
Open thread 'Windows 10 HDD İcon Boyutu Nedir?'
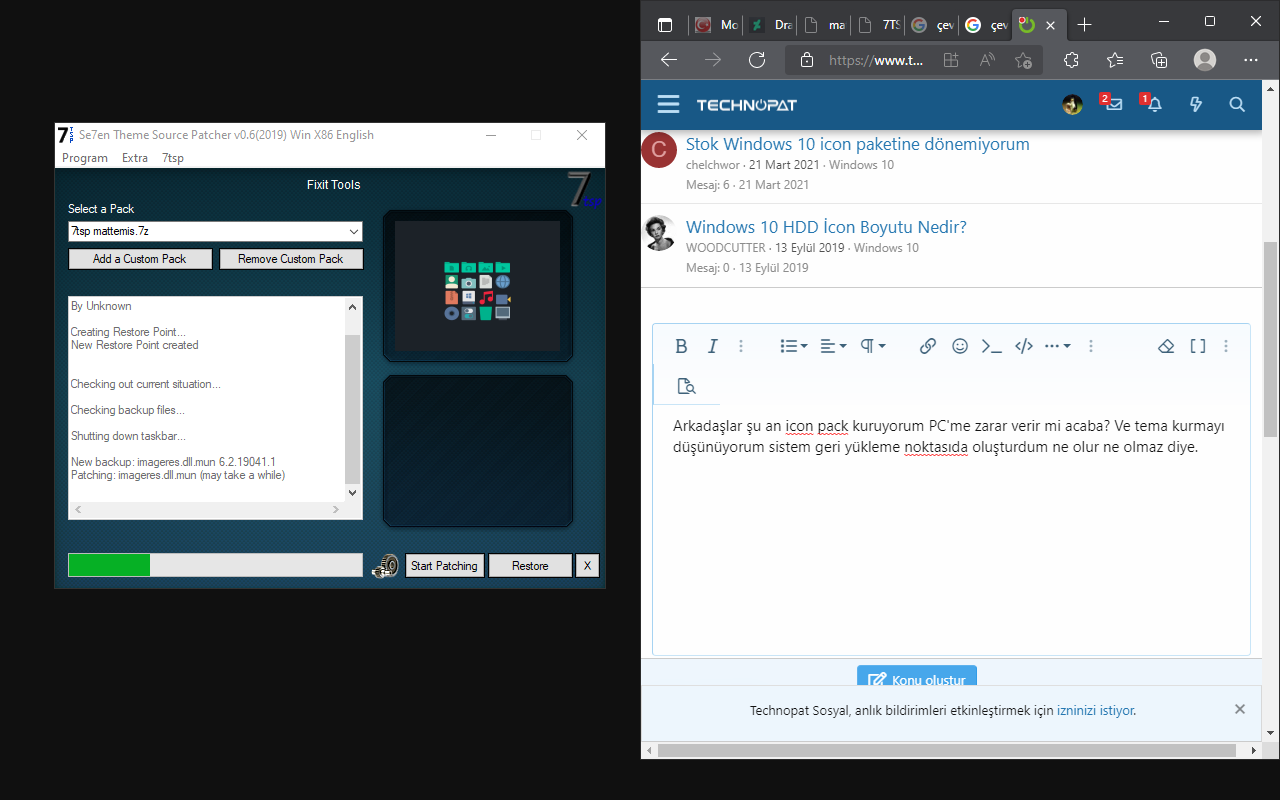point(826,227)
